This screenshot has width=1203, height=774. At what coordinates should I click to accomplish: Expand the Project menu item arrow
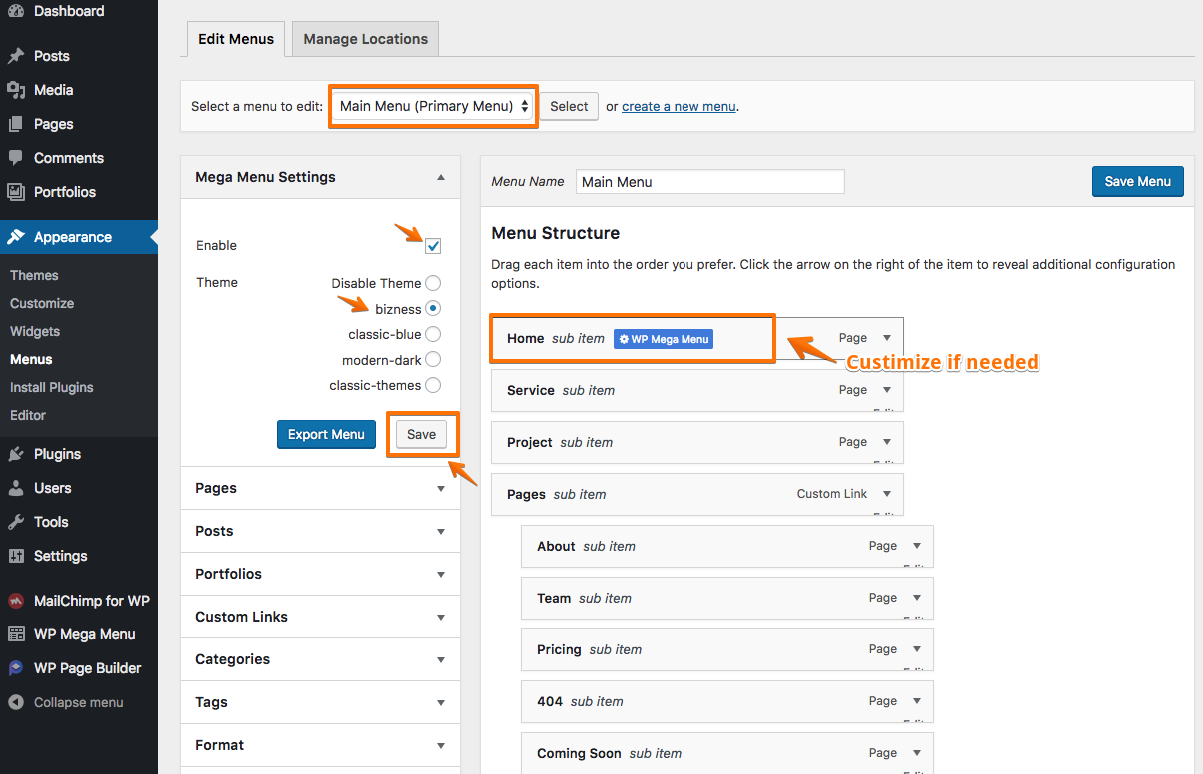(887, 442)
